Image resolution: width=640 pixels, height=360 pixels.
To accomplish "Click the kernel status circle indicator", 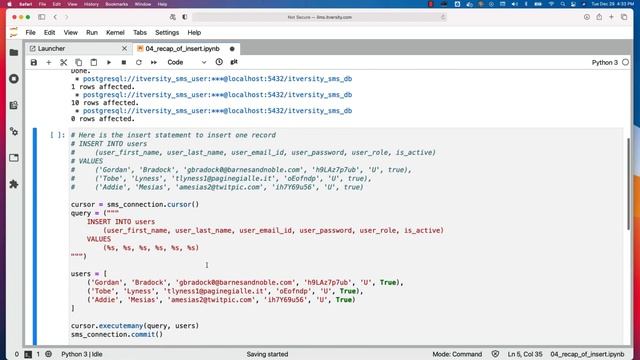I will point(625,62).
